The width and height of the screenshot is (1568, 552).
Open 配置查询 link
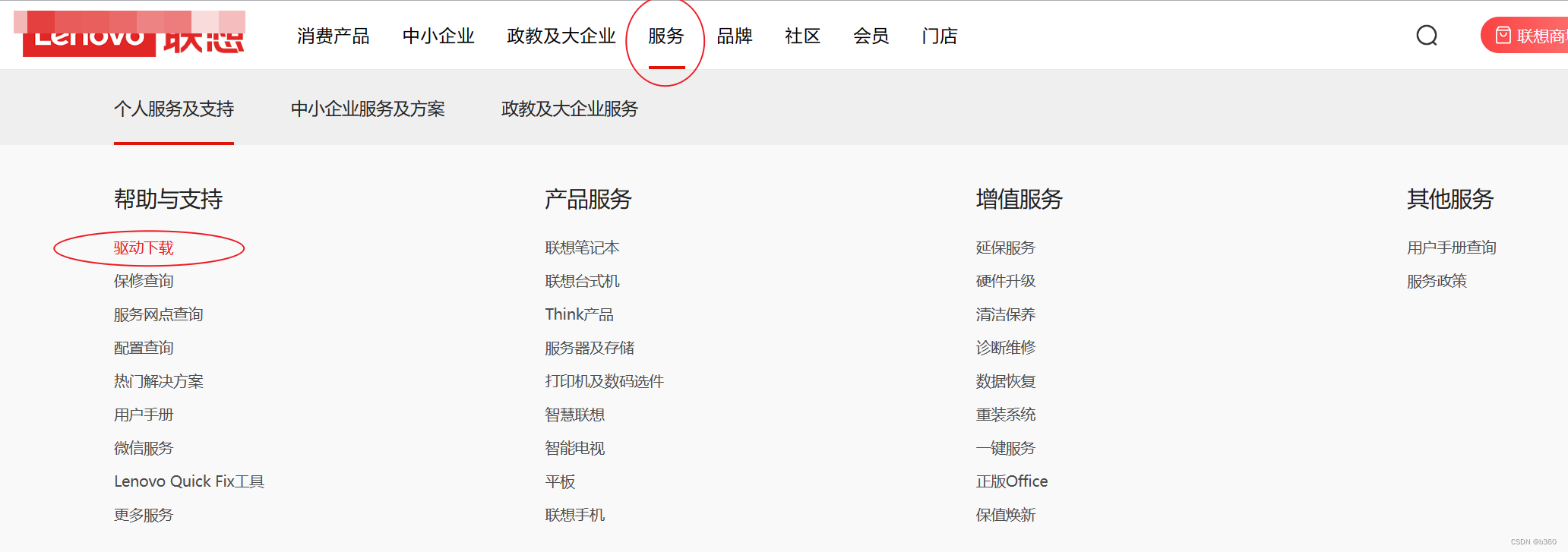pyautogui.click(x=144, y=348)
